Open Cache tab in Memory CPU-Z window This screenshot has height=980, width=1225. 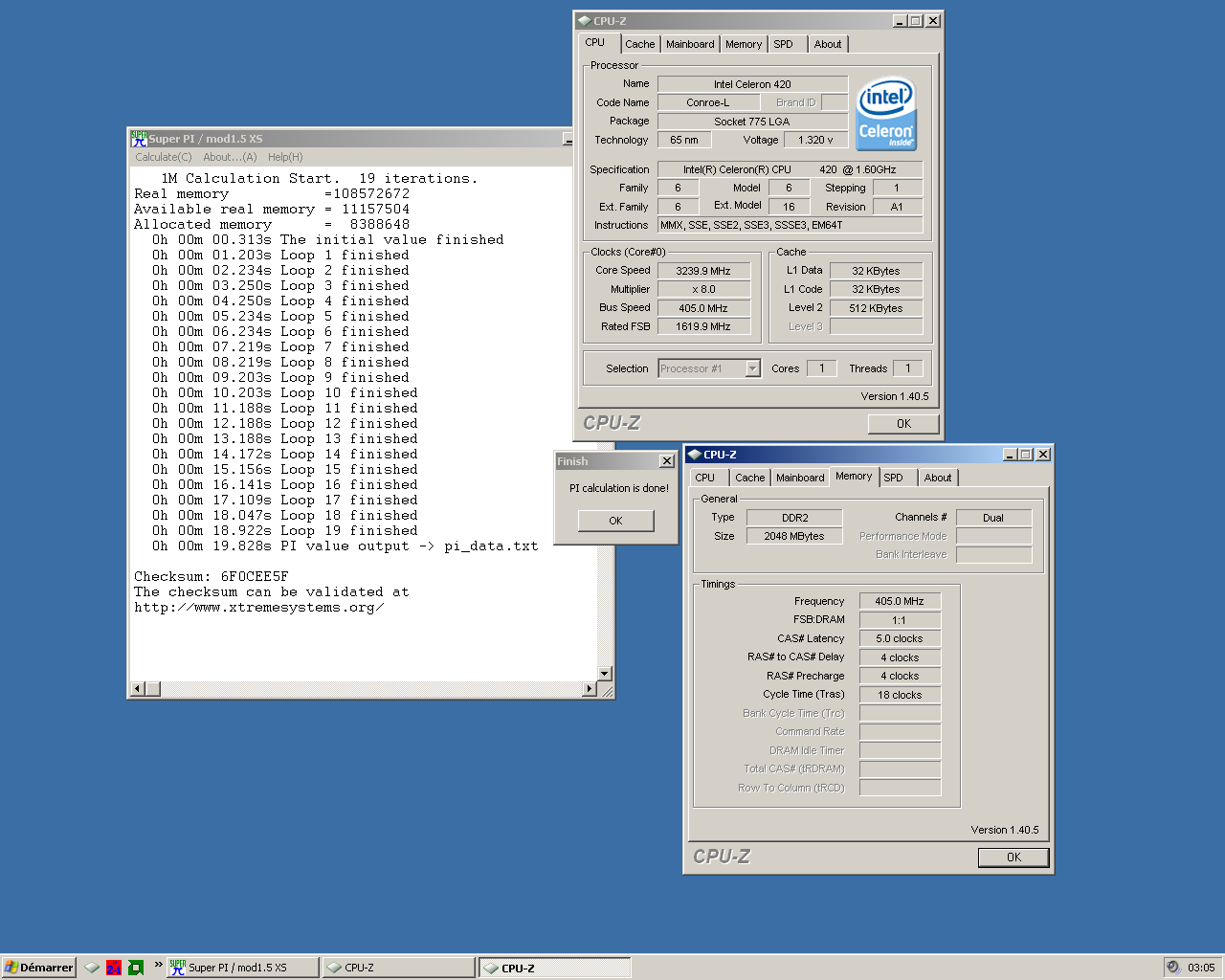tap(750, 478)
